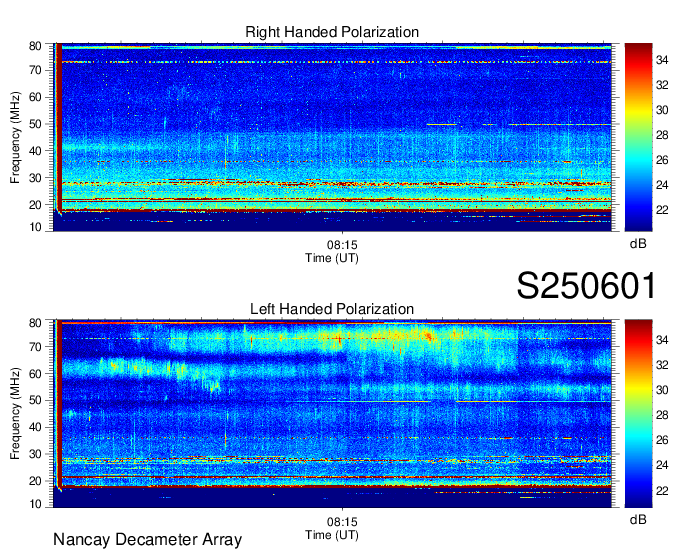Image resolution: width=680 pixels, height=552 pixels.
Task: Click the 24 dB label on Right Handed color bar
Action: coord(662,185)
